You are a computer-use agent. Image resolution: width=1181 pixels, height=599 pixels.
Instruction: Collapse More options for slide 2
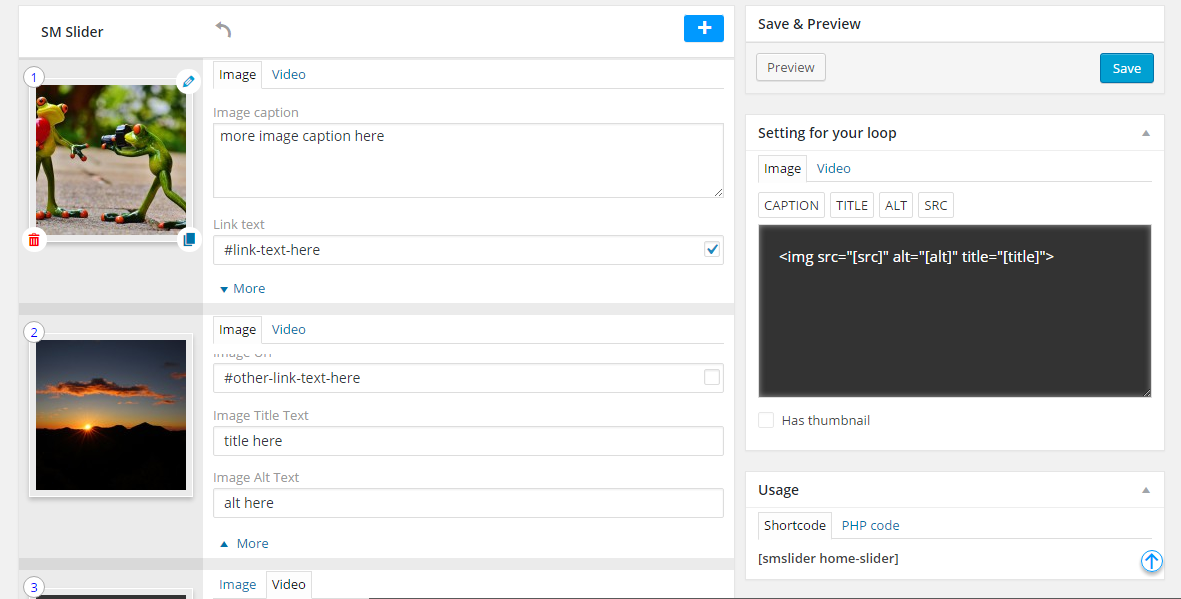(x=244, y=544)
